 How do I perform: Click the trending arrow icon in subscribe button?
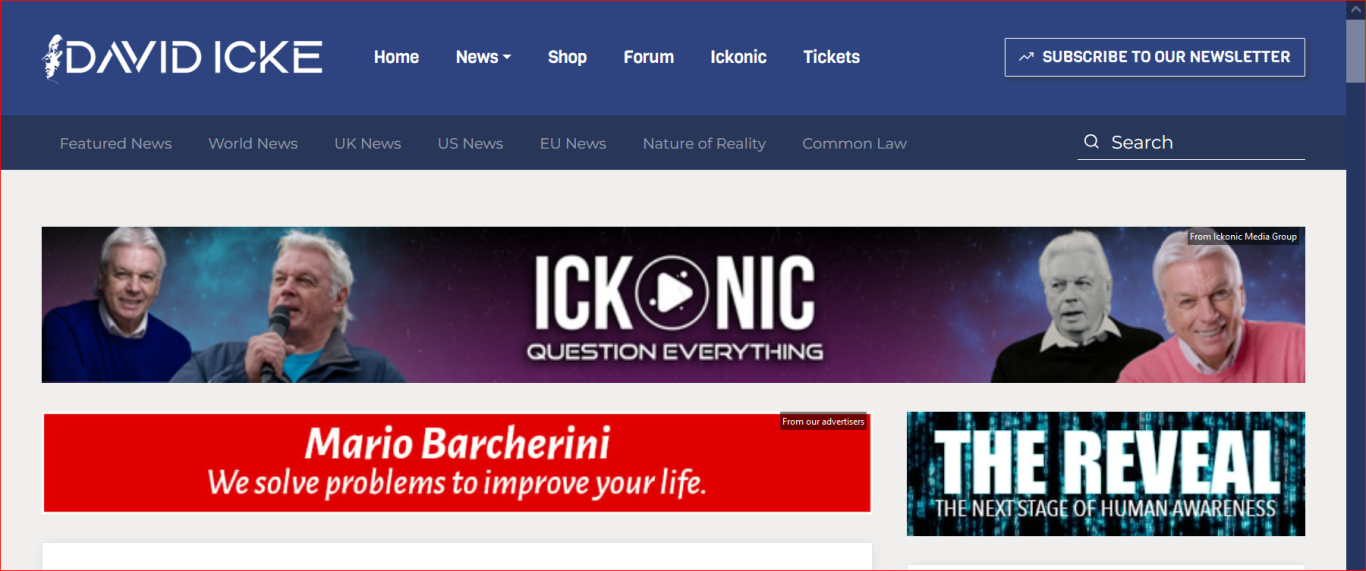pyautogui.click(x=1026, y=57)
